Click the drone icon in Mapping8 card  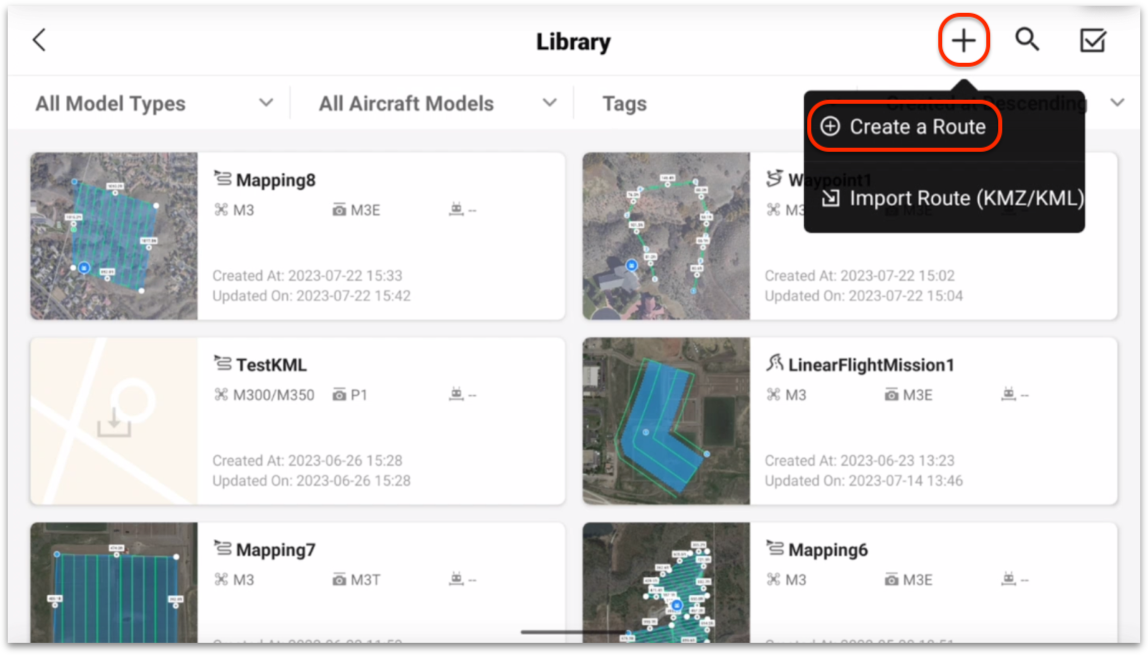coord(221,210)
